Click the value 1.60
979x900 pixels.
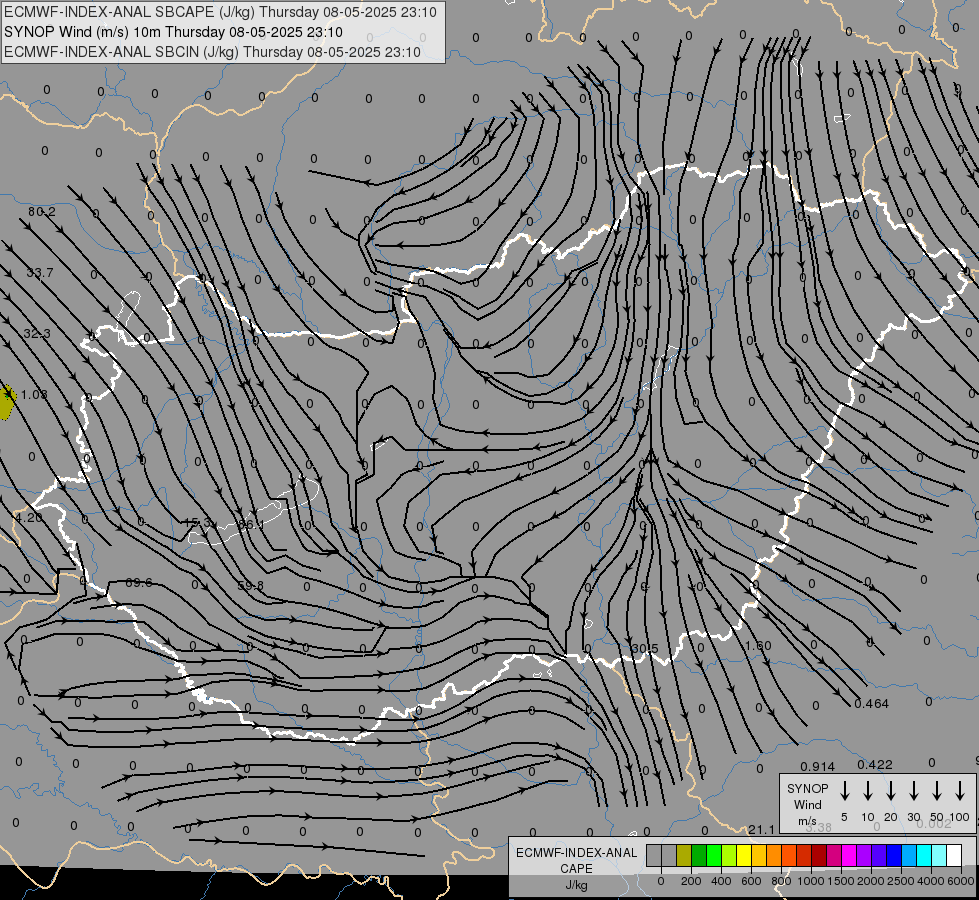(758, 645)
